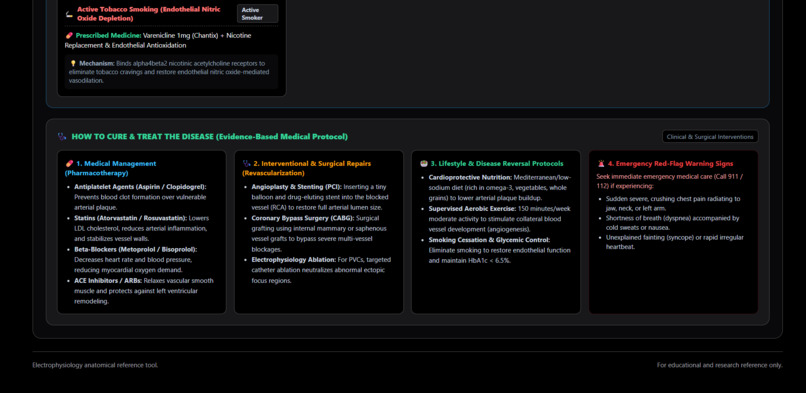The width and height of the screenshot is (806, 393).
Task: Click the Supervised Aerobic Exercise bullet
Action: (500, 219)
